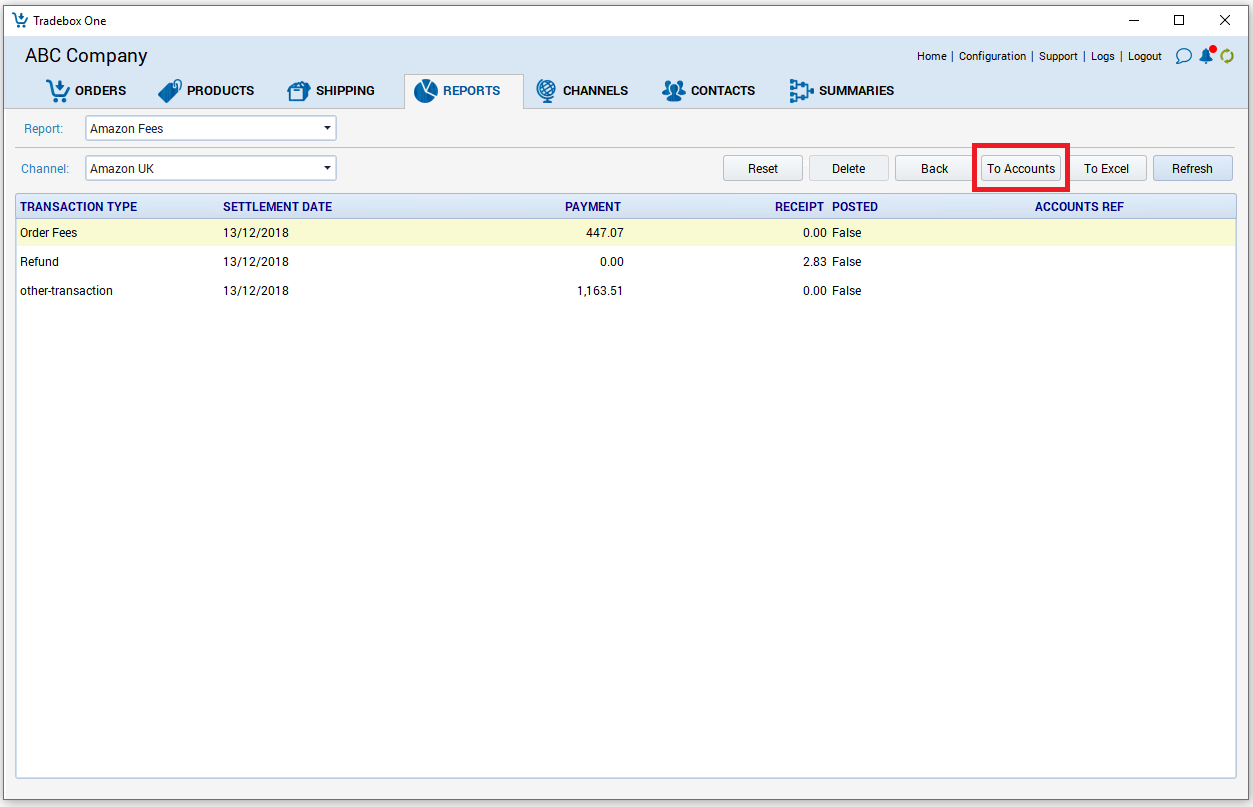Click the 1,163.51 payment value
This screenshot has width=1253, height=807.
pyautogui.click(x=600, y=291)
